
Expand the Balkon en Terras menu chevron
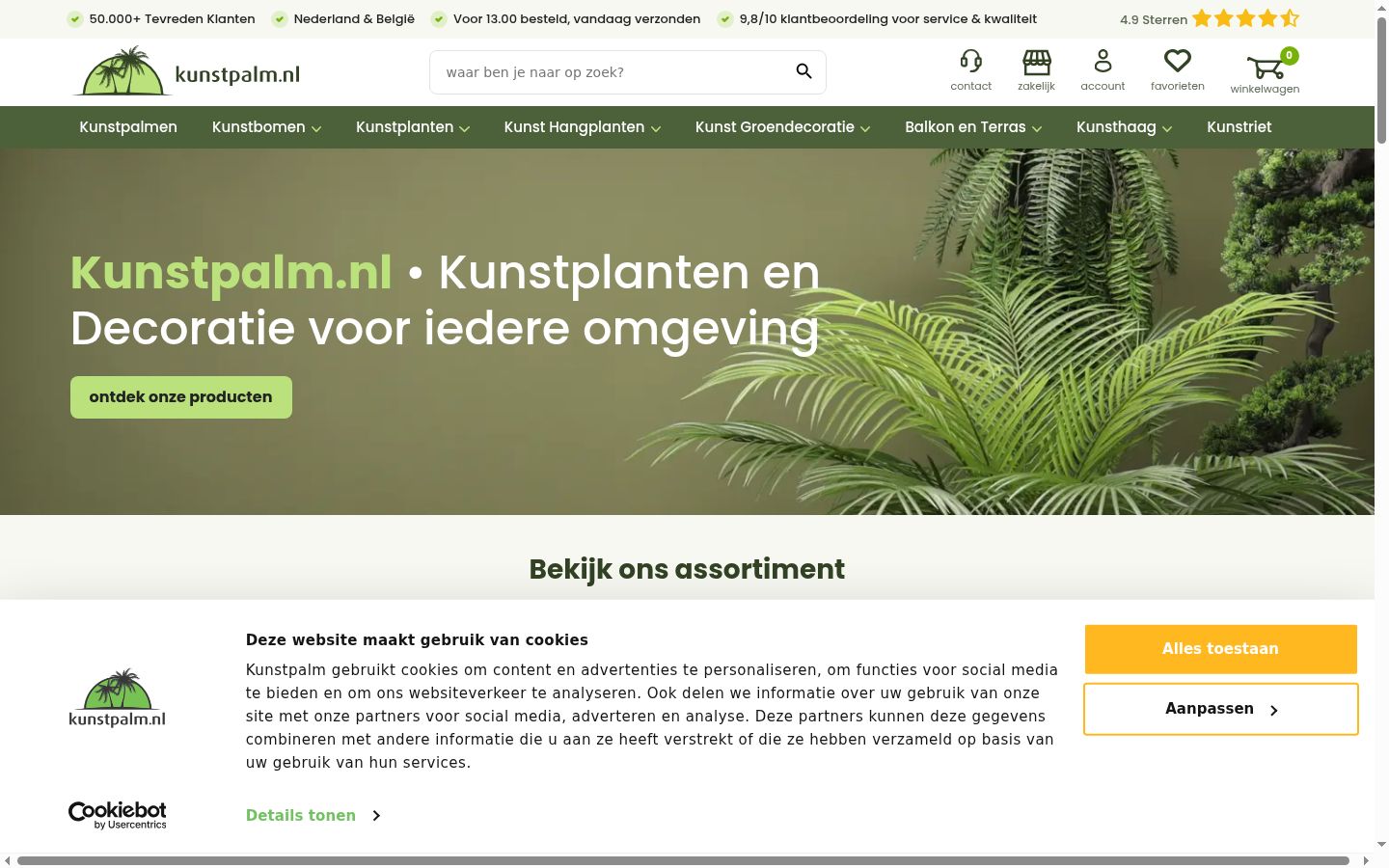point(1037,128)
